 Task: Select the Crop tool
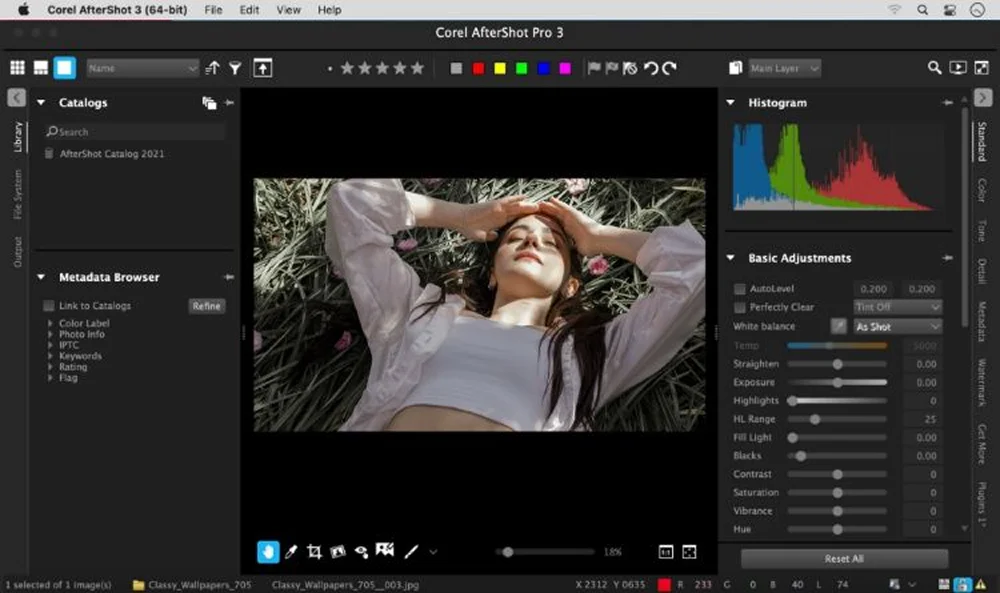tap(314, 551)
